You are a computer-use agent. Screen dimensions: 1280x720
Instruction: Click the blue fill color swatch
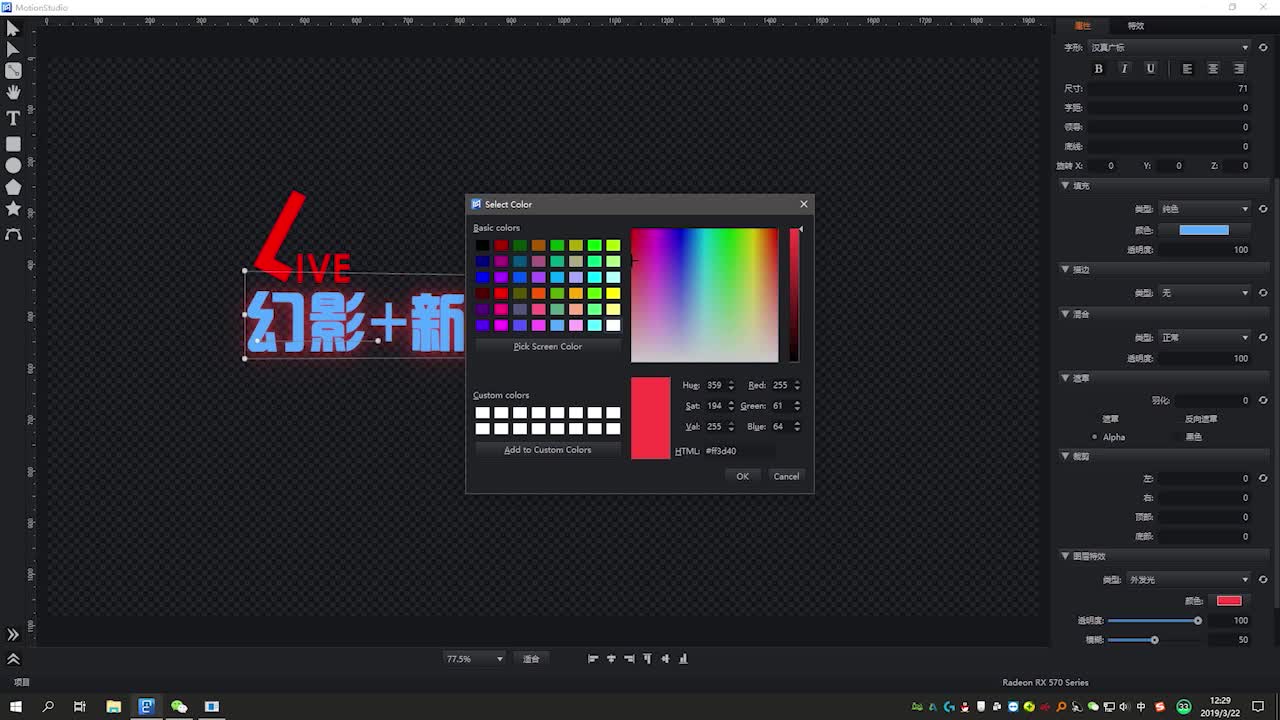pos(1204,230)
